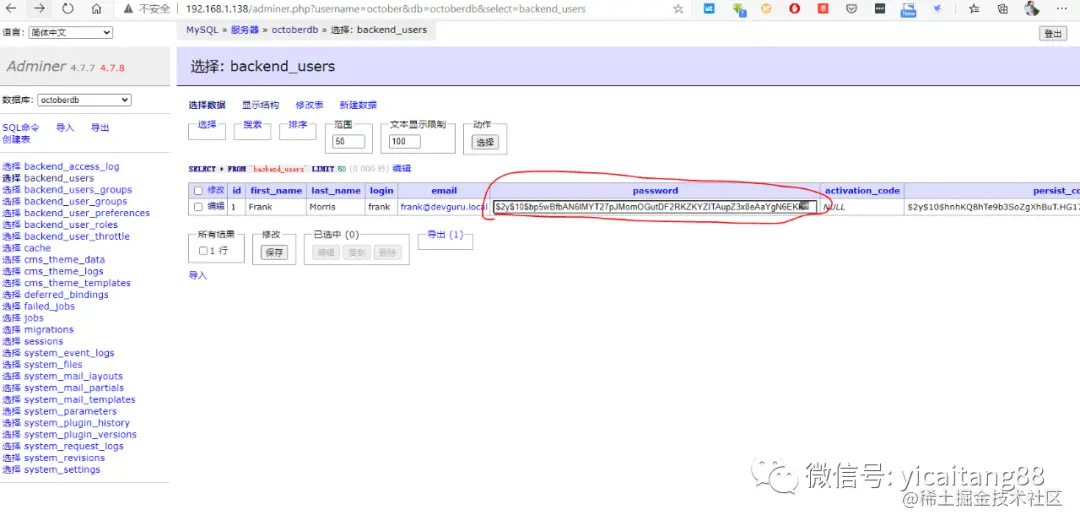Click the 编辑 link beside the SQL query
Viewport: 1080px width, 526px height.
point(402,169)
